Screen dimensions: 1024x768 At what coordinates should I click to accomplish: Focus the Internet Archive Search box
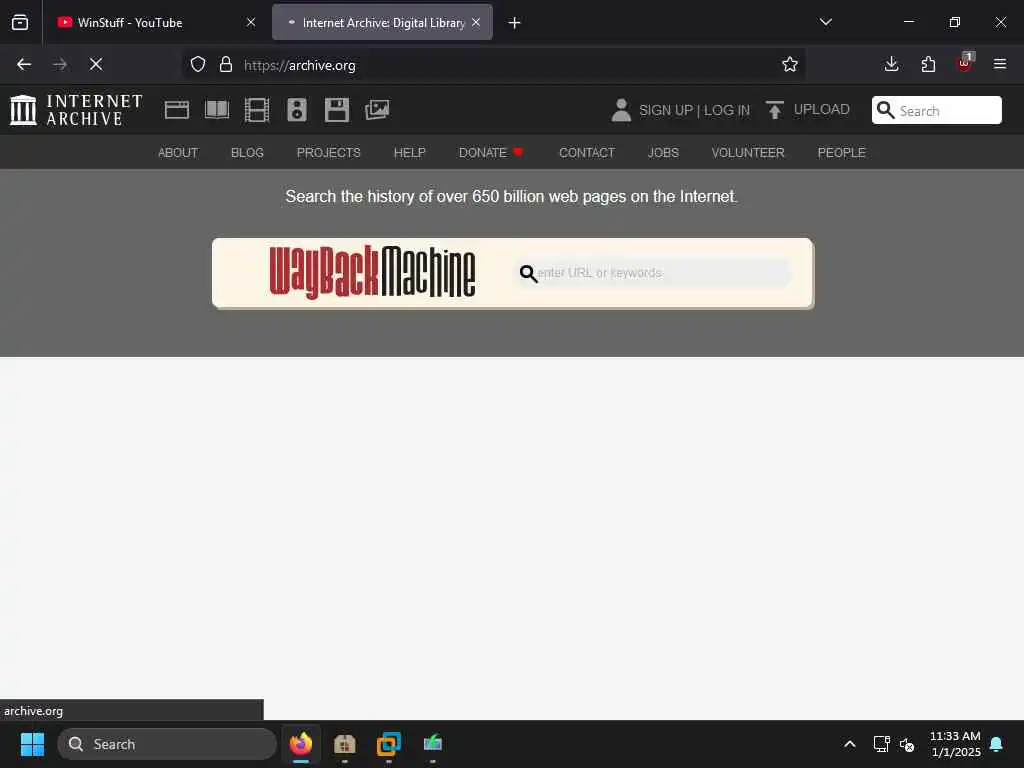(x=936, y=110)
